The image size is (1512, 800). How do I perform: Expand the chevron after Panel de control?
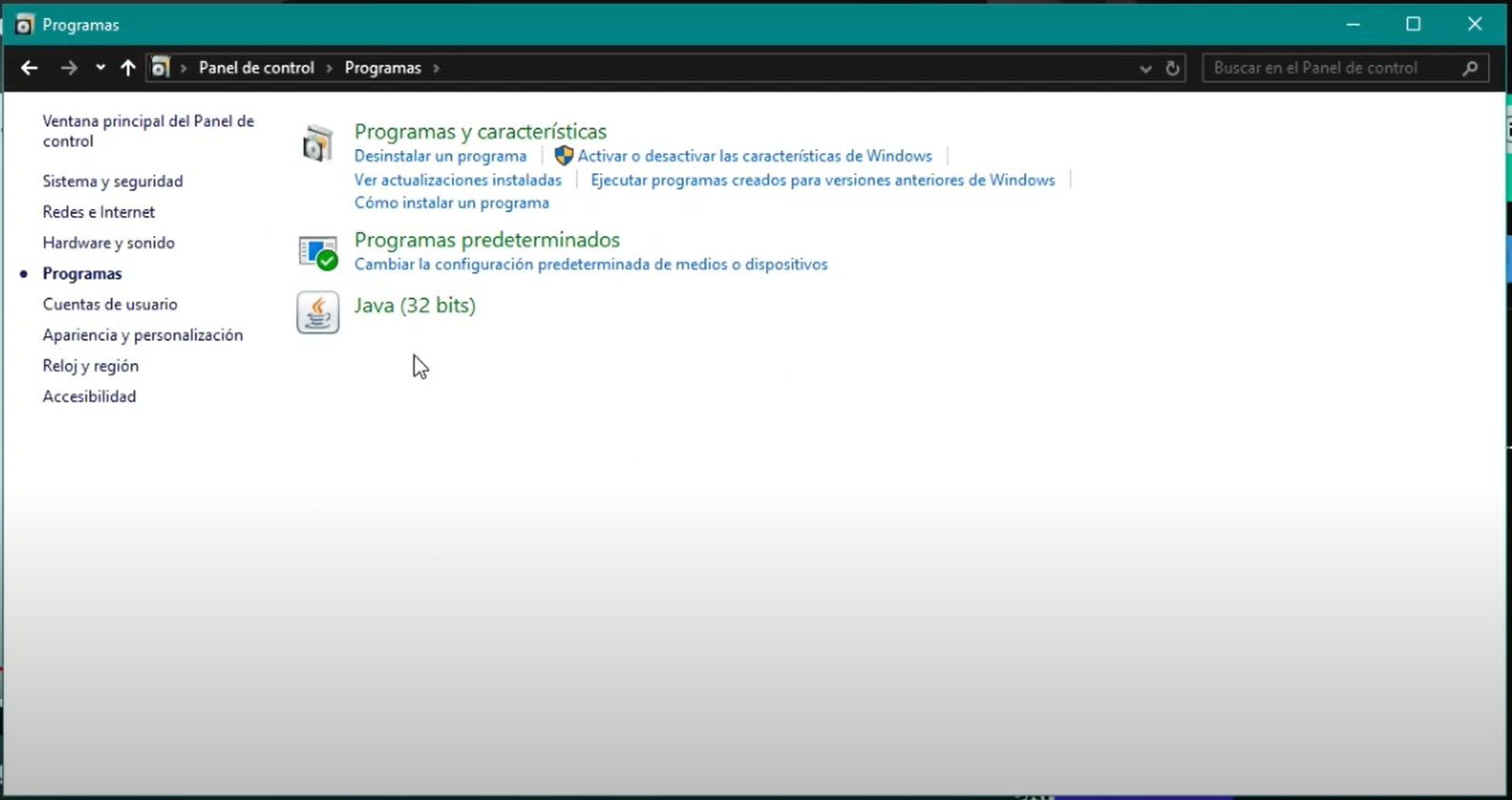pyautogui.click(x=329, y=68)
